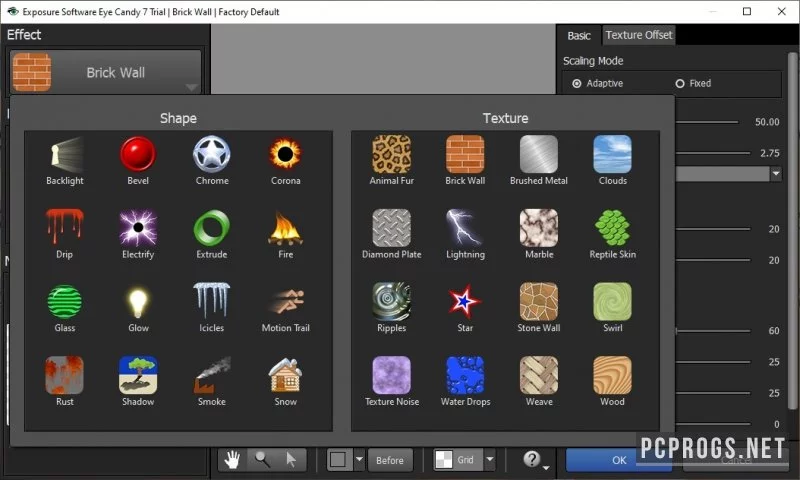Choose the Rust effect
This screenshot has height=480, width=800.
point(65,375)
